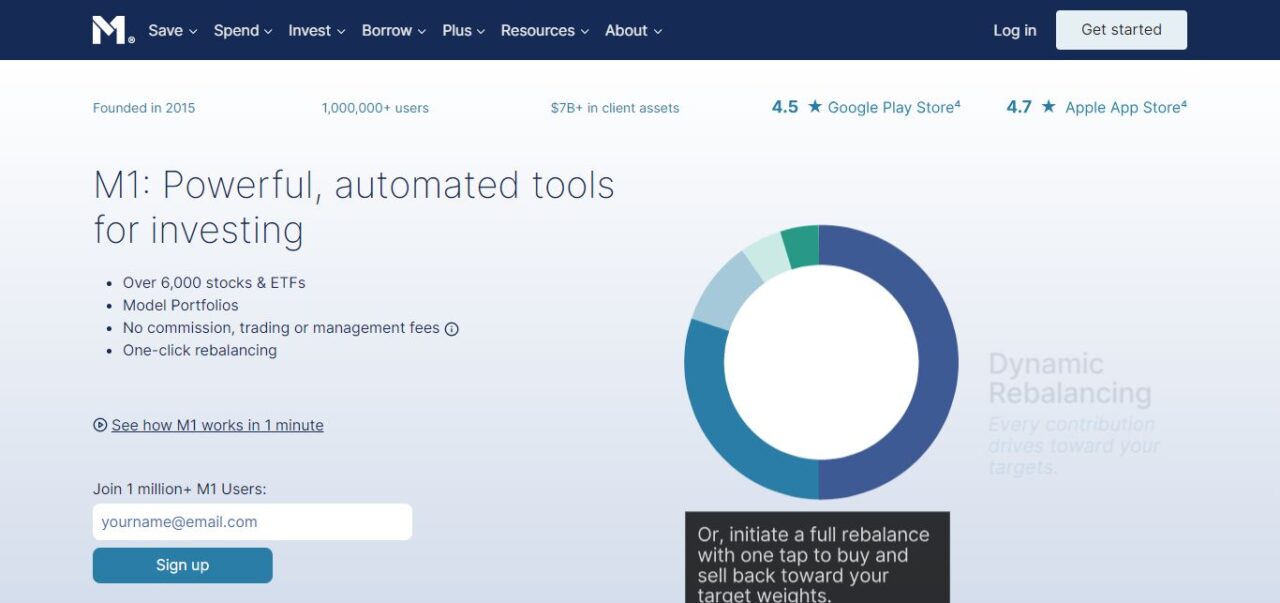Image resolution: width=1280 pixels, height=603 pixels.
Task: Click the '$7B+ in client assets' text
Action: (614, 108)
